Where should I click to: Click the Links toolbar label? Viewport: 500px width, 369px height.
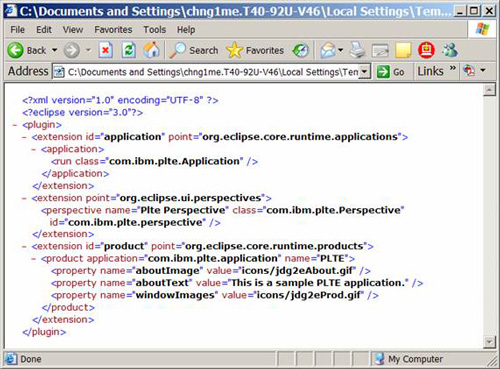click(430, 71)
